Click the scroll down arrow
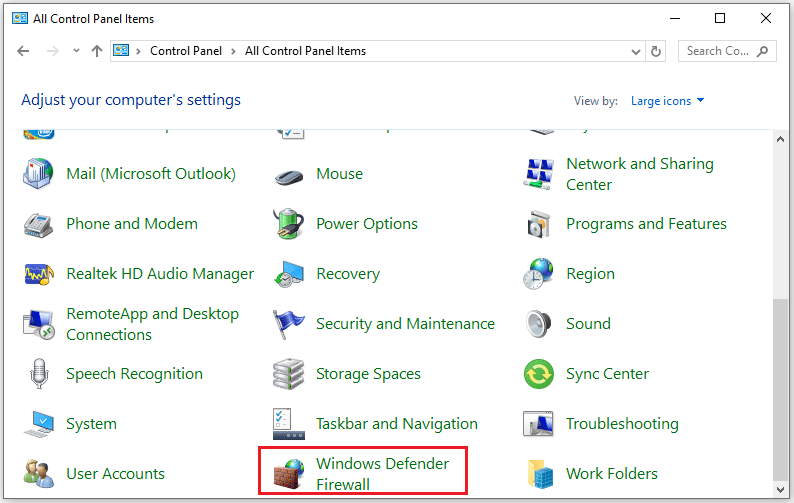Viewport: 794px width, 503px height. [780, 489]
